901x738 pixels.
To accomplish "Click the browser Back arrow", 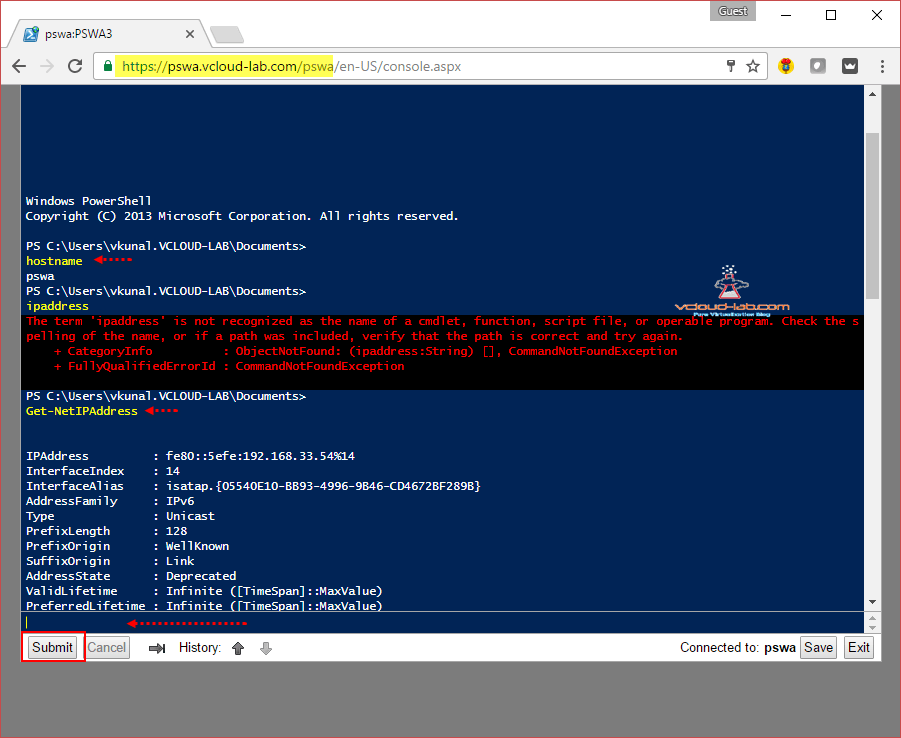I will (x=19, y=66).
